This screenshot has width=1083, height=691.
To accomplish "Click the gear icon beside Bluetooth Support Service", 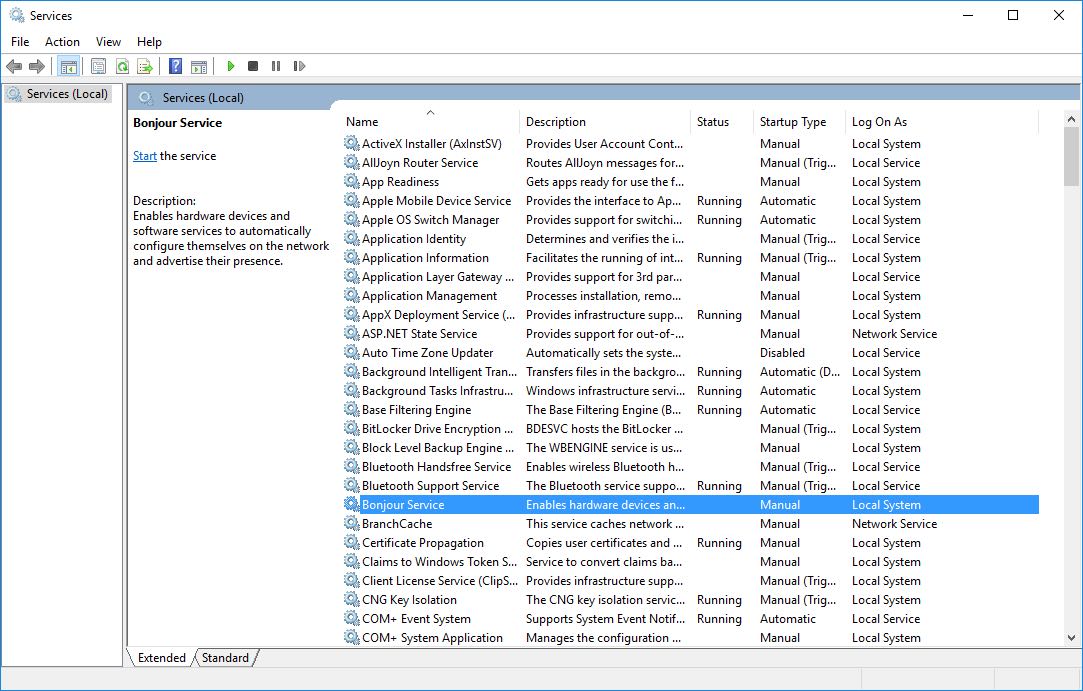I will (352, 486).
